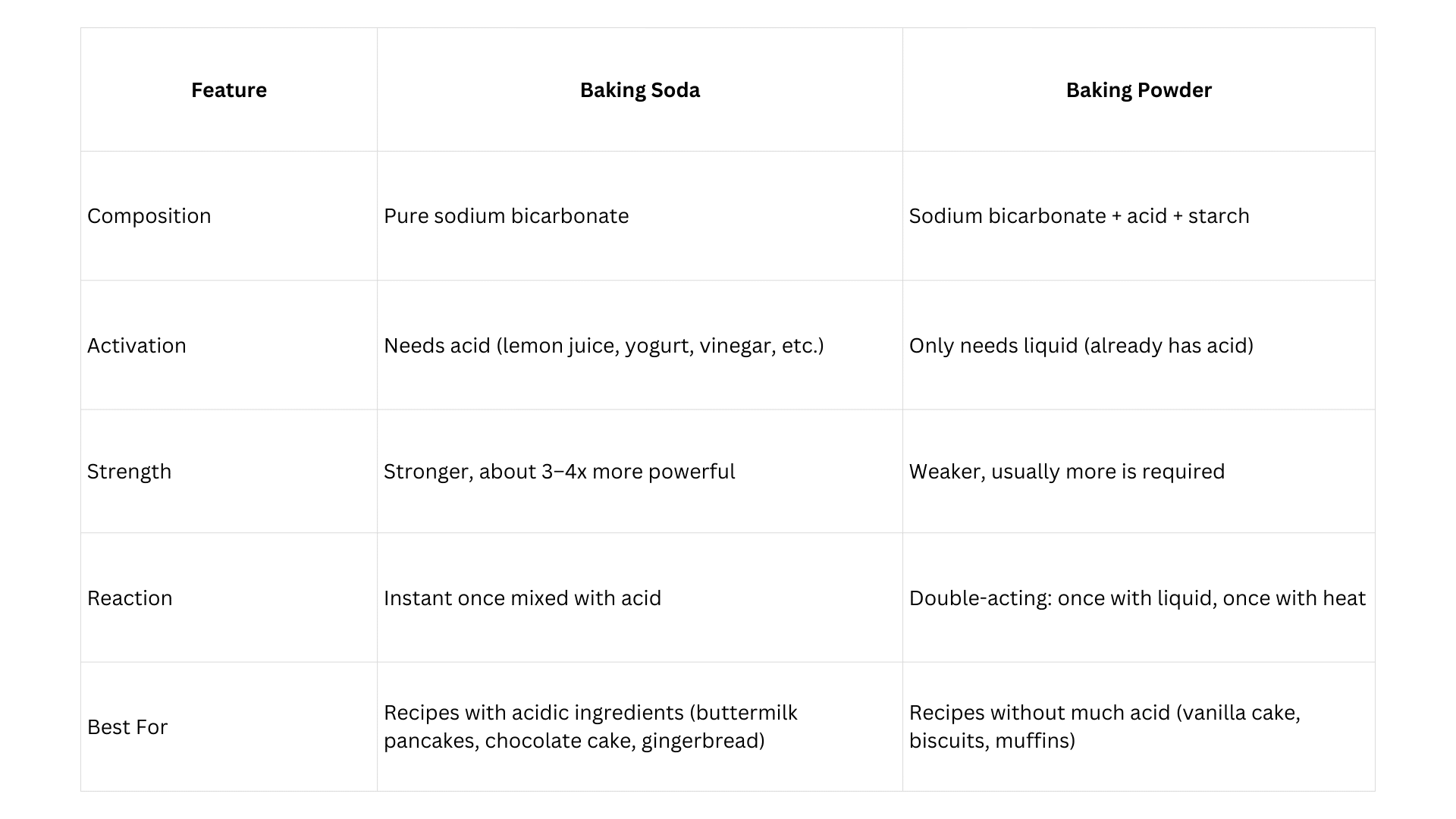Select 'Instant once mixed with acid' cell
The height and width of the screenshot is (819, 1456).
point(522,598)
